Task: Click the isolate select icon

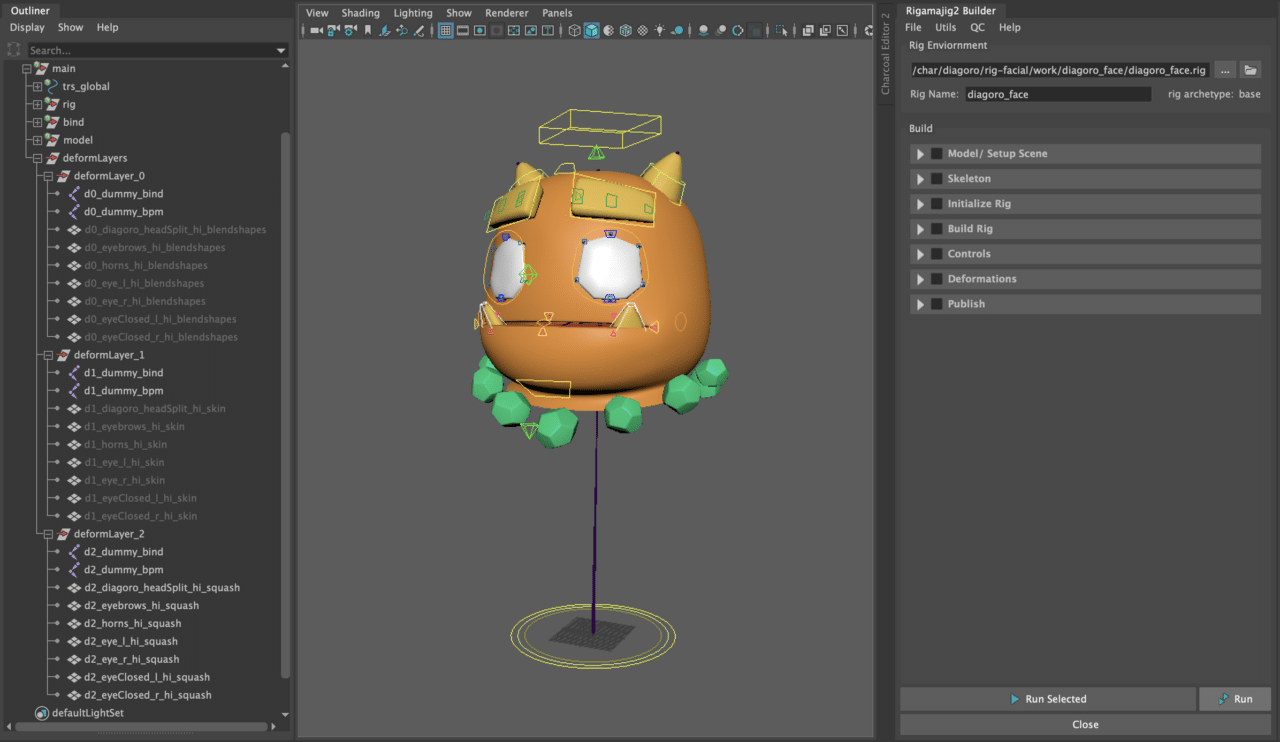Action: (x=781, y=30)
